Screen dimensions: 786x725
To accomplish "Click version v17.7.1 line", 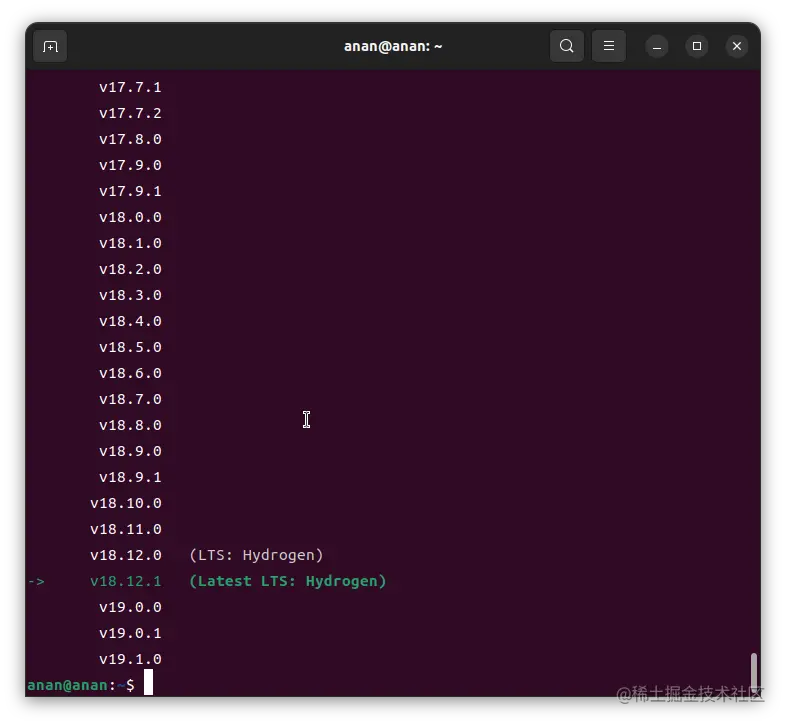I will pos(130,87).
